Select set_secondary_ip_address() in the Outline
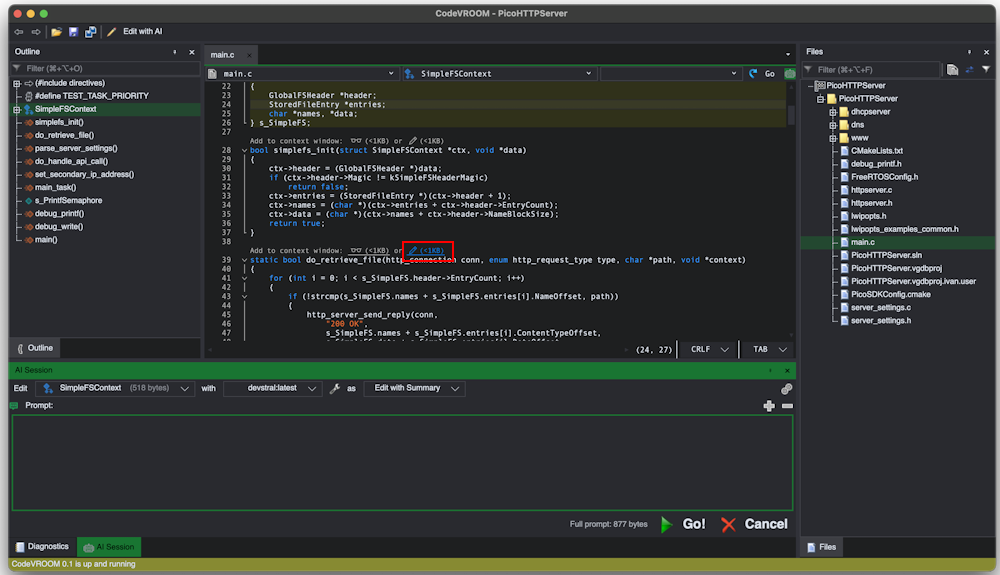 click(84, 174)
